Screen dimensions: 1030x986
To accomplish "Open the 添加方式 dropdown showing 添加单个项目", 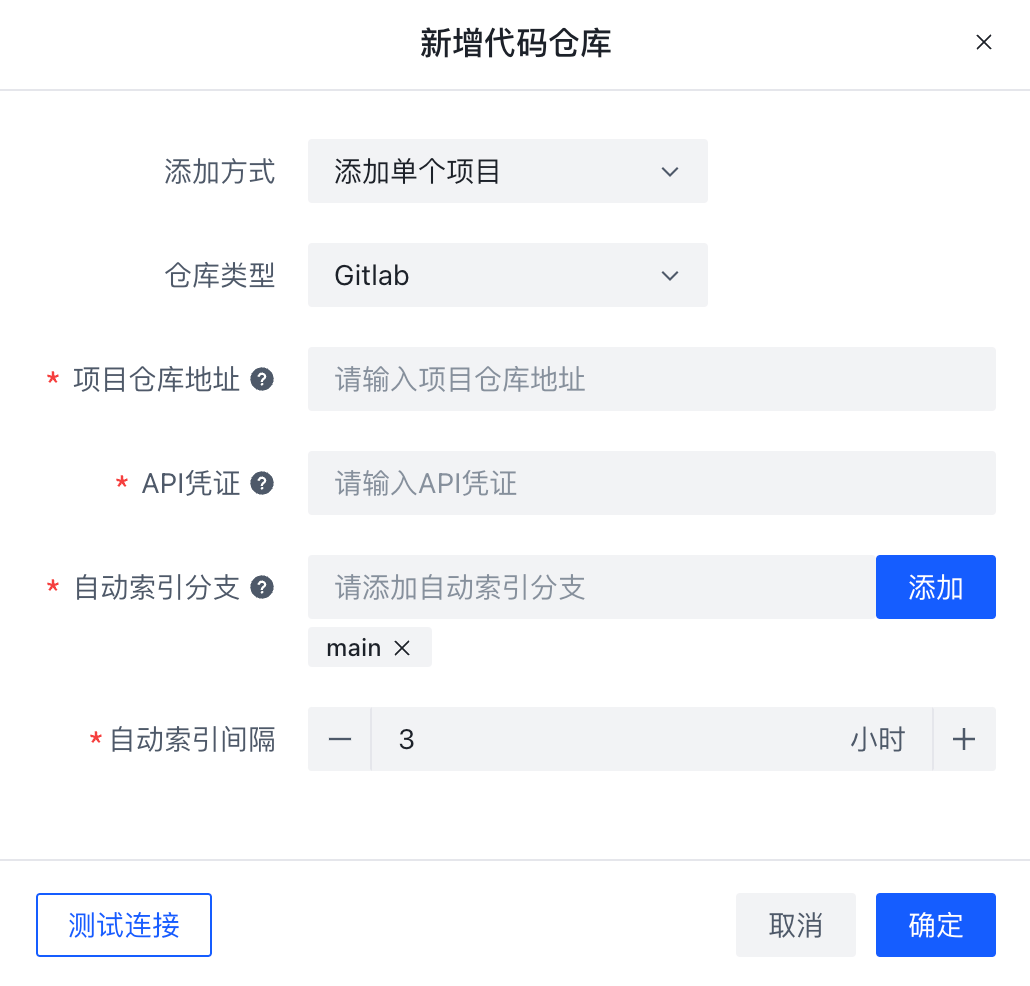I will coord(508,171).
